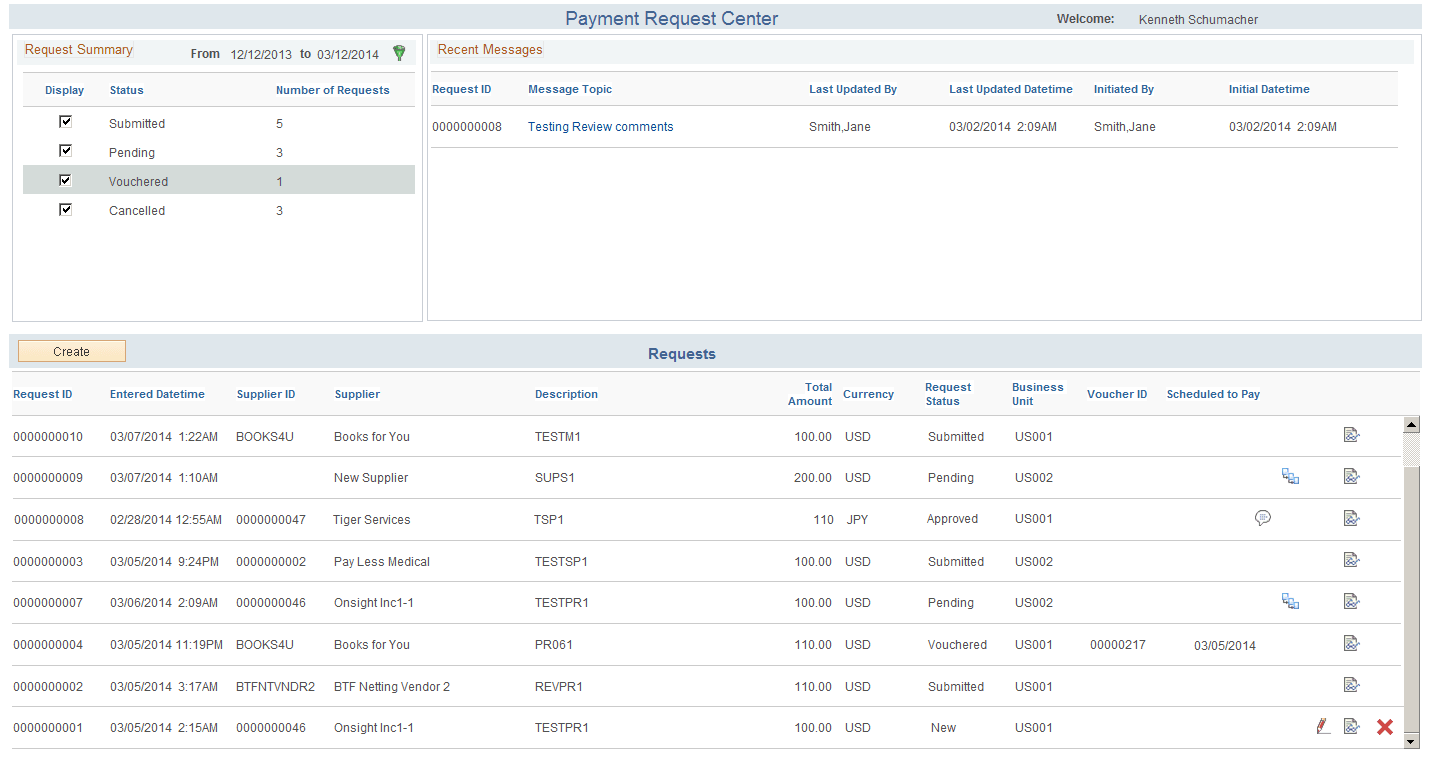Open the Request Summary section header

78,49
